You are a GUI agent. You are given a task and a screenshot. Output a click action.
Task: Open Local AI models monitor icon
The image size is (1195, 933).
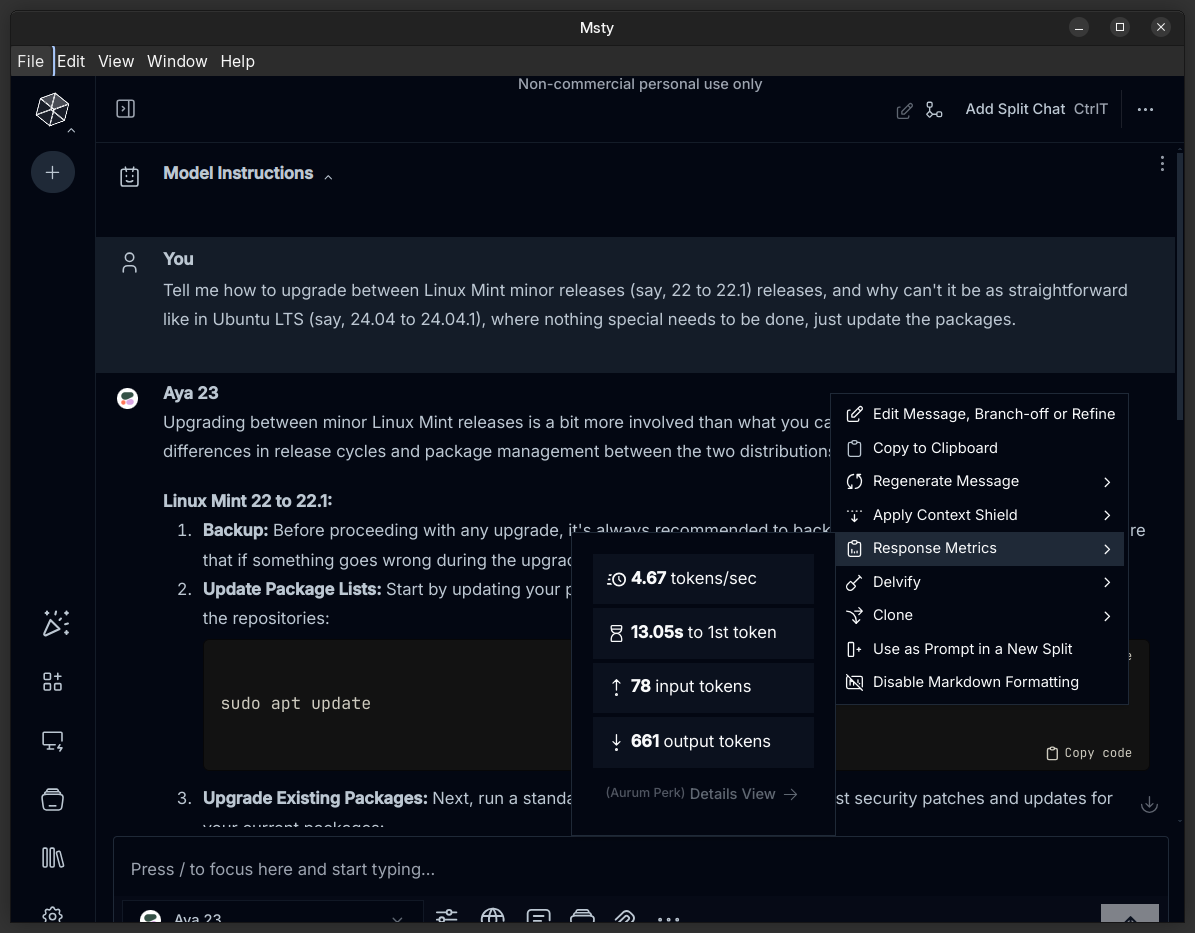click(53, 741)
